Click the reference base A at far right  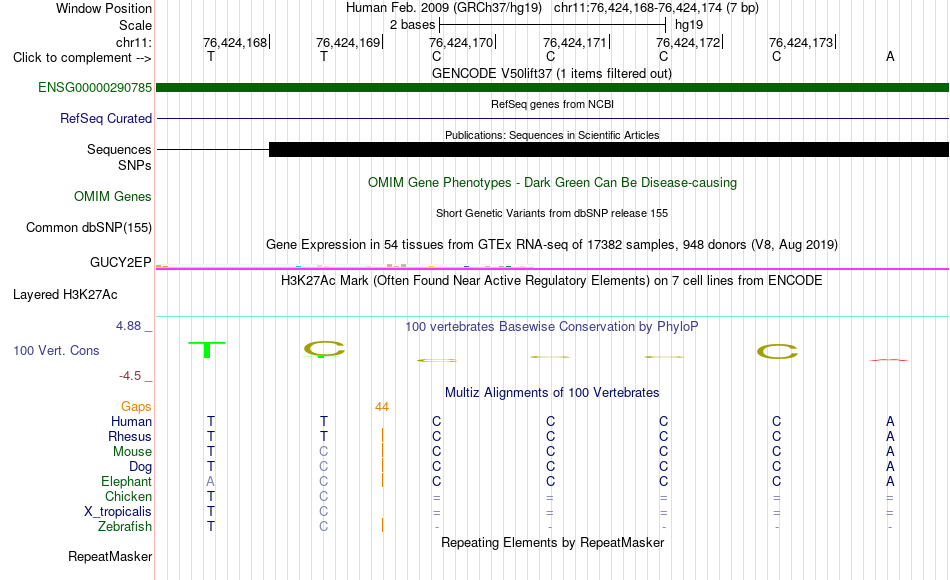point(889,56)
